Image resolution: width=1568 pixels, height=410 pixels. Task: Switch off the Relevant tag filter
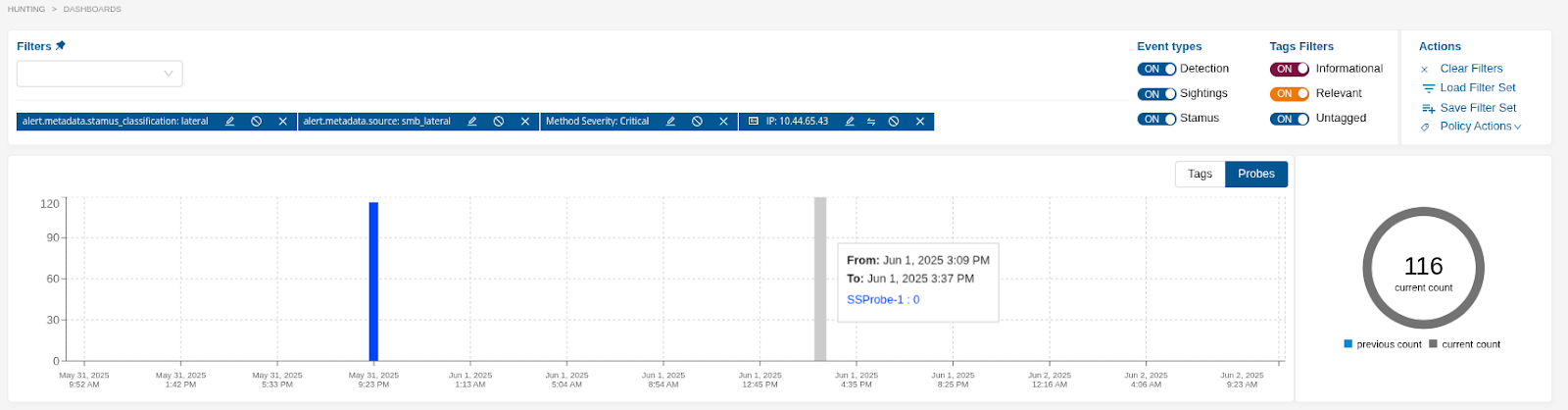[x=1289, y=94]
